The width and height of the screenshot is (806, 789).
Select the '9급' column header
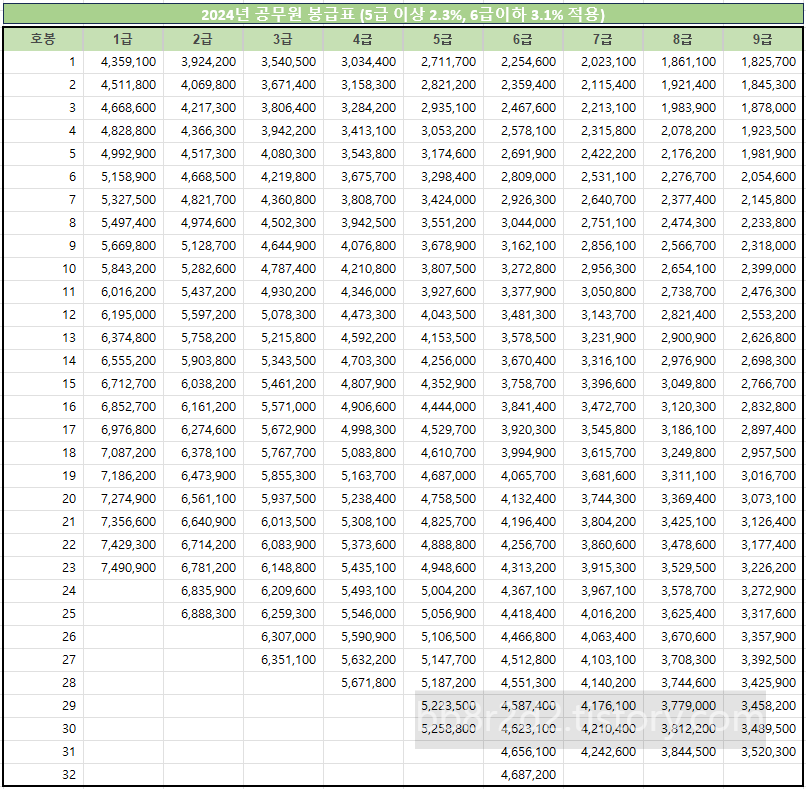click(762, 39)
